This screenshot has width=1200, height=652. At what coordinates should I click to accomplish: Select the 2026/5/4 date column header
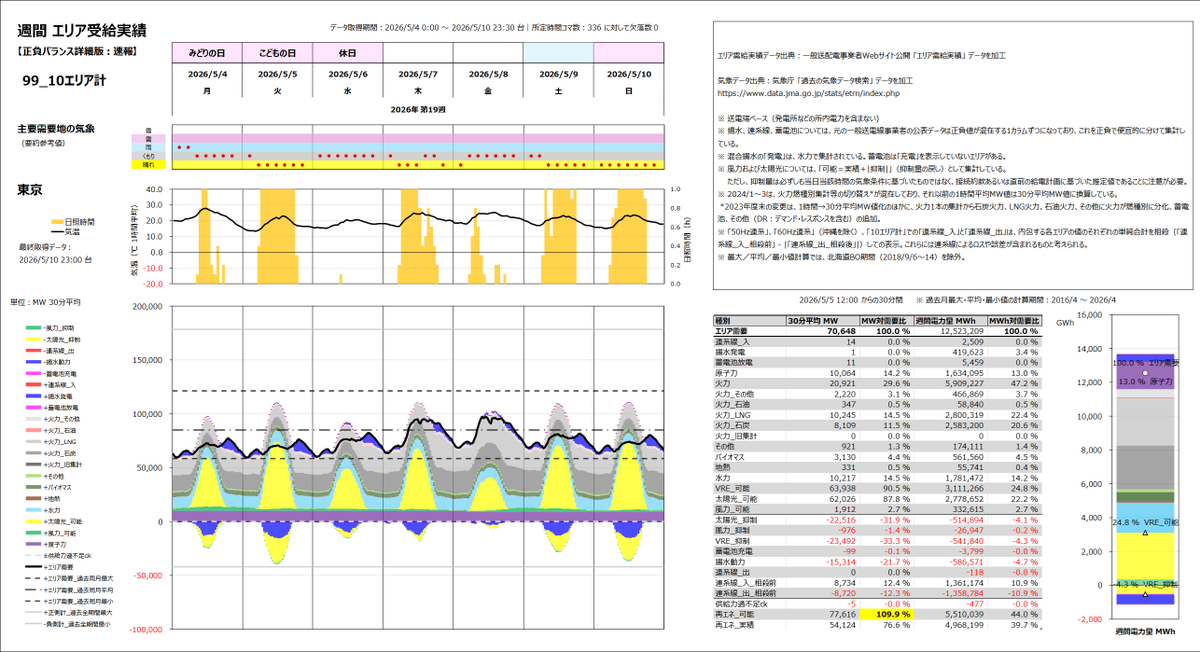click(207, 73)
